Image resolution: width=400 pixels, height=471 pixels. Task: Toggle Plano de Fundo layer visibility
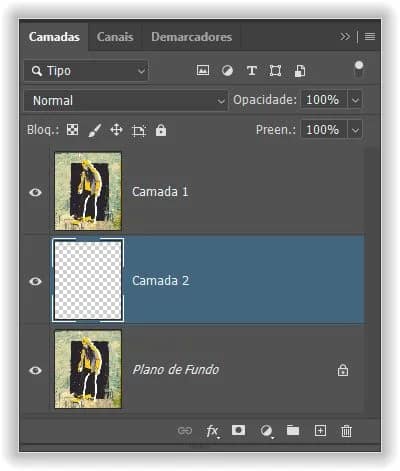tap(35, 370)
